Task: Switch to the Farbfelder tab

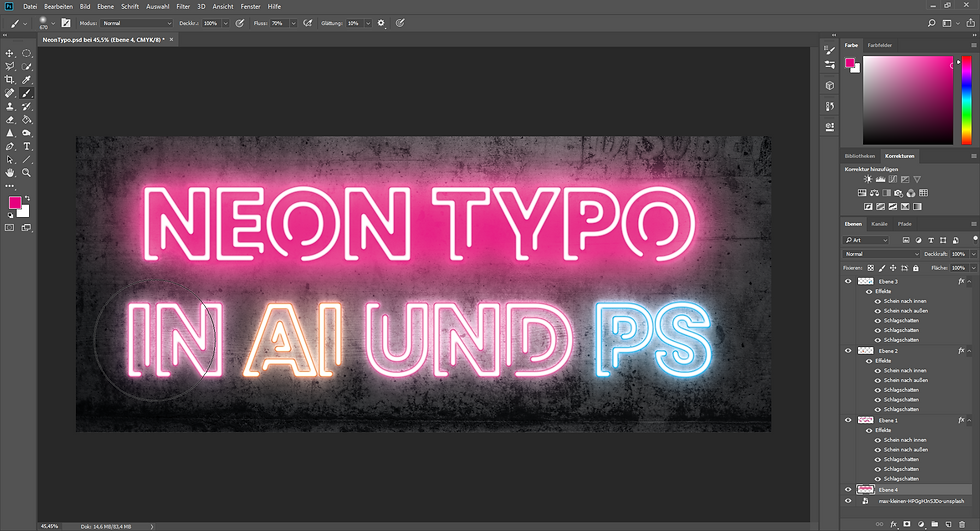Action: pos(879,46)
